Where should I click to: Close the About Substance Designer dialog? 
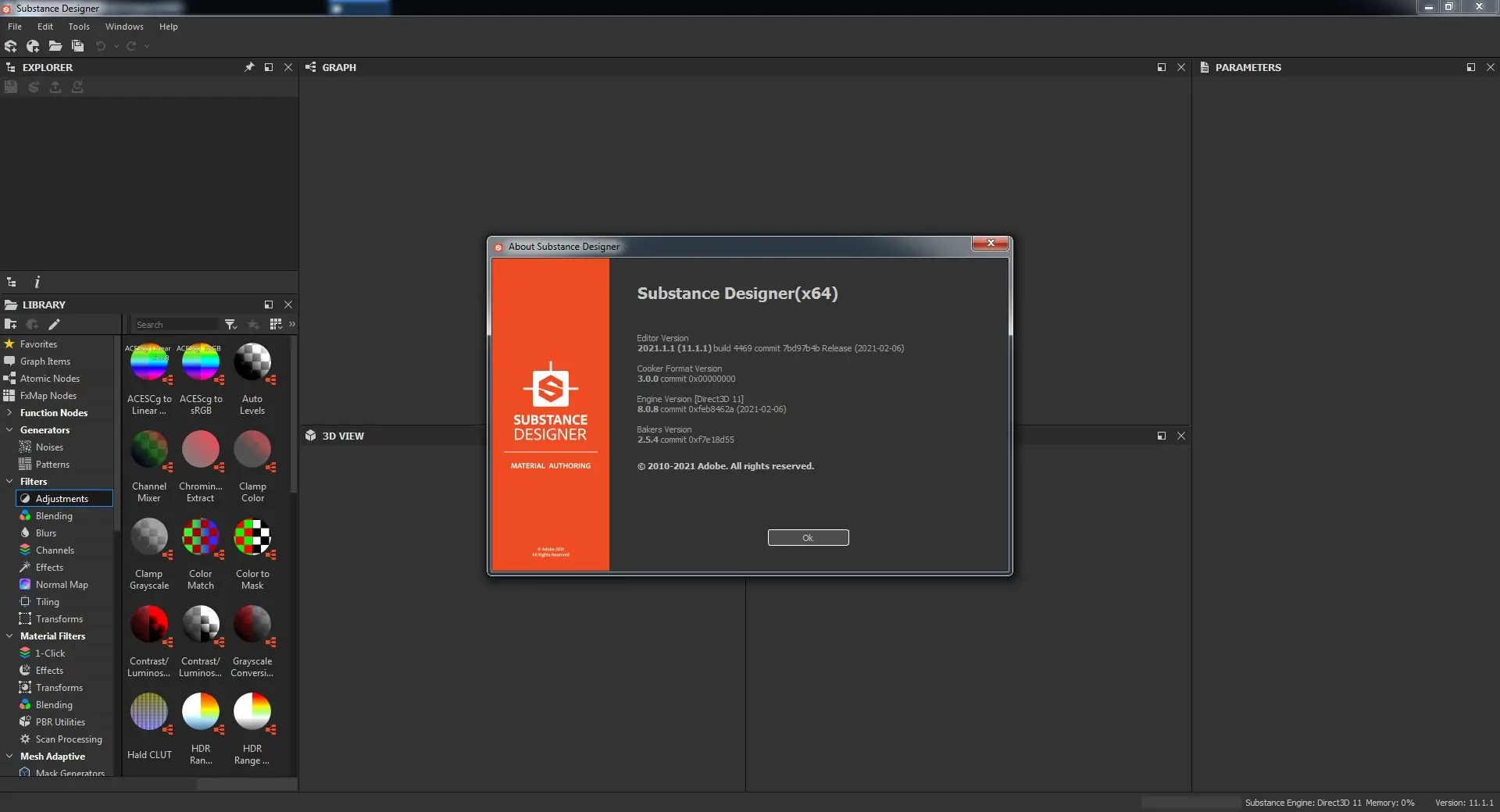tap(991, 244)
